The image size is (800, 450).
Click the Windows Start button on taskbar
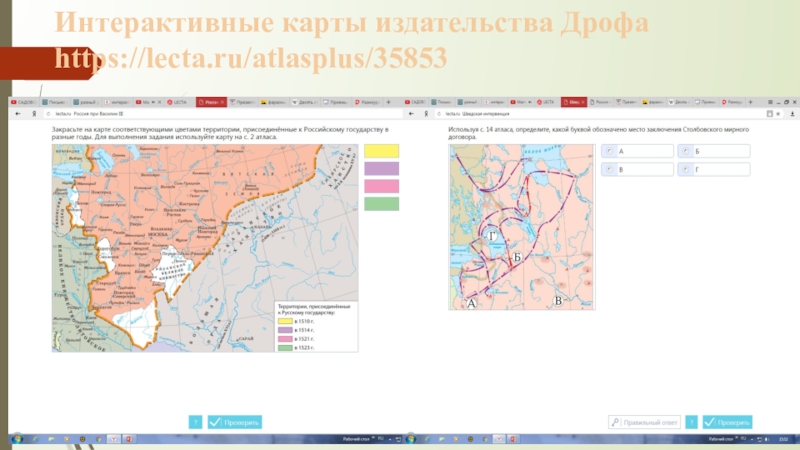click(x=17, y=439)
